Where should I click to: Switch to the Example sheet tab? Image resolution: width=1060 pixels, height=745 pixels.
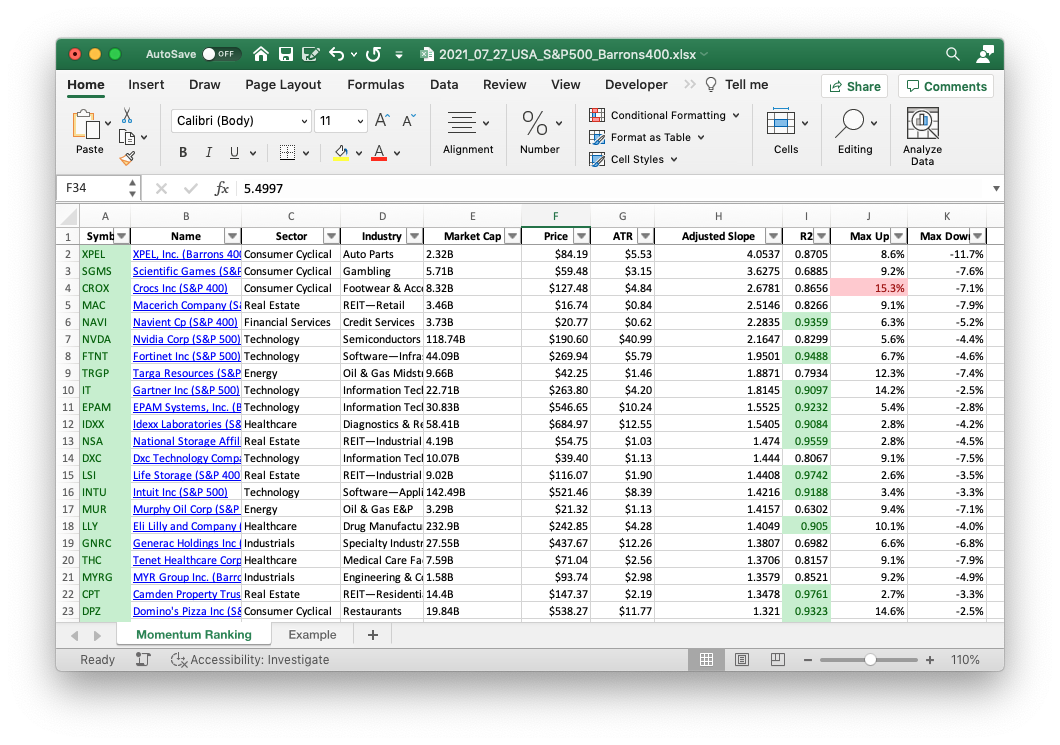312,635
